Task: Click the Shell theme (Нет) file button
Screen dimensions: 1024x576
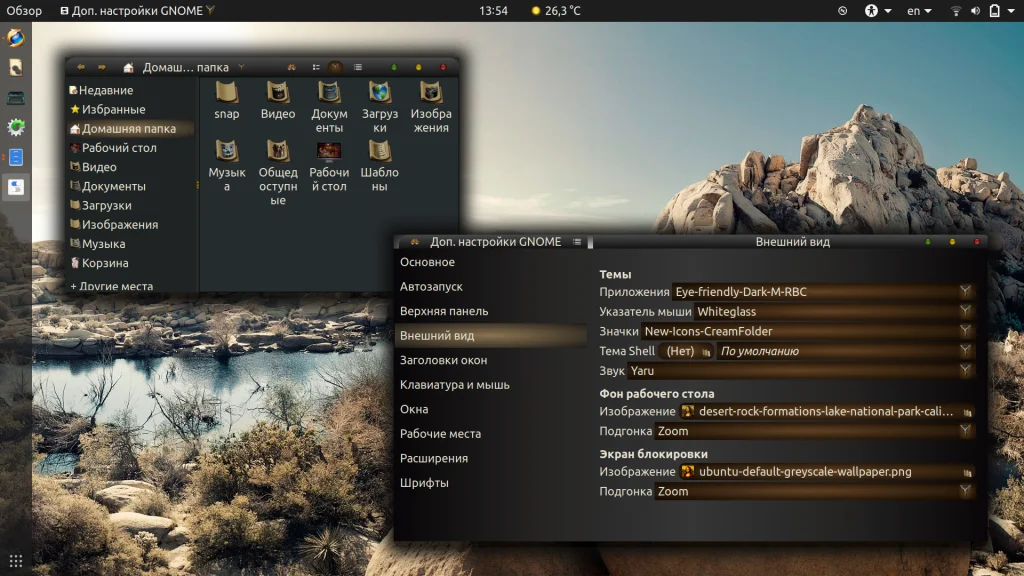Action: click(x=686, y=351)
